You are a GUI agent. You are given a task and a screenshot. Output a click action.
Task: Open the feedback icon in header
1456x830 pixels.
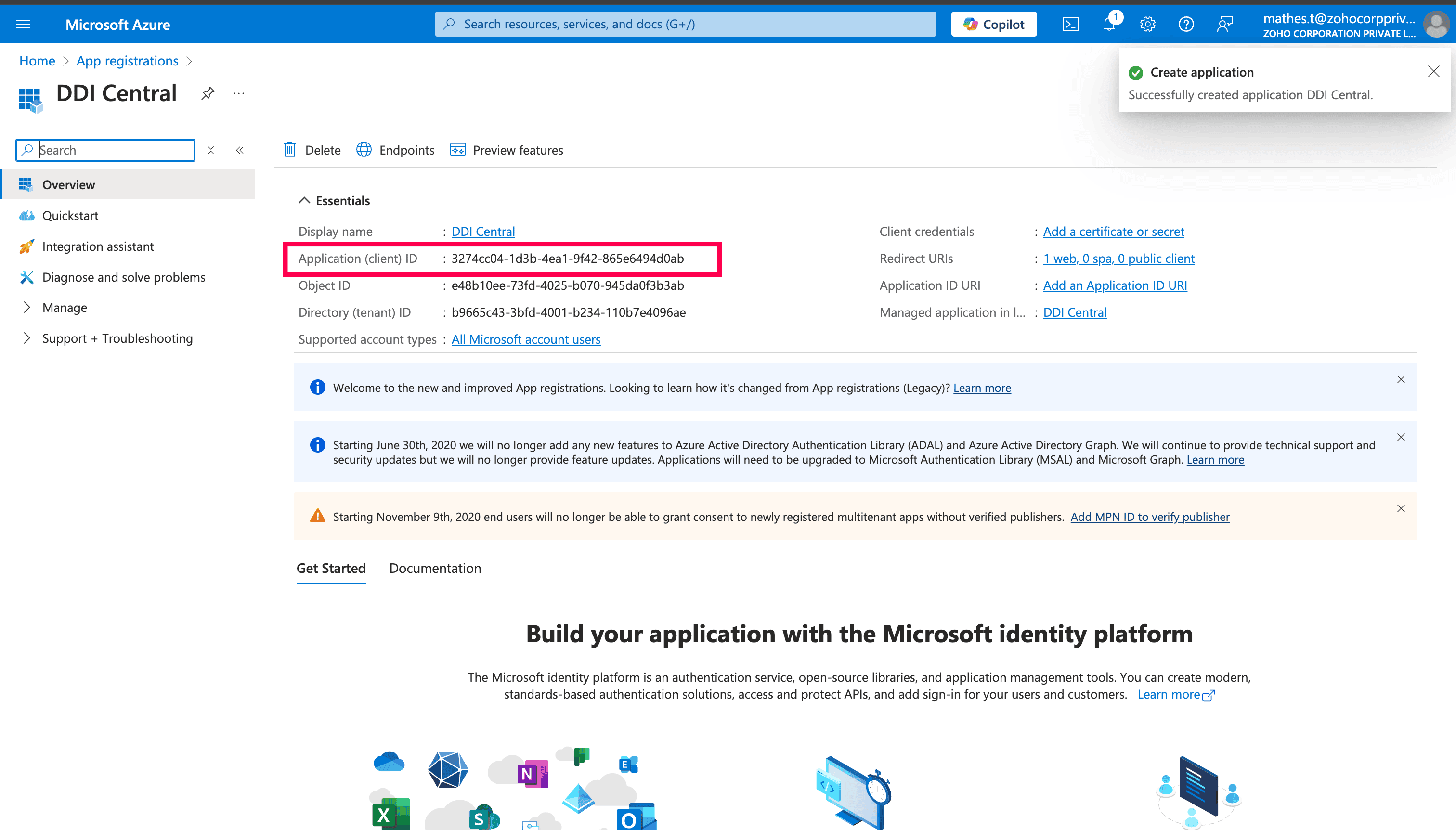click(x=1224, y=24)
